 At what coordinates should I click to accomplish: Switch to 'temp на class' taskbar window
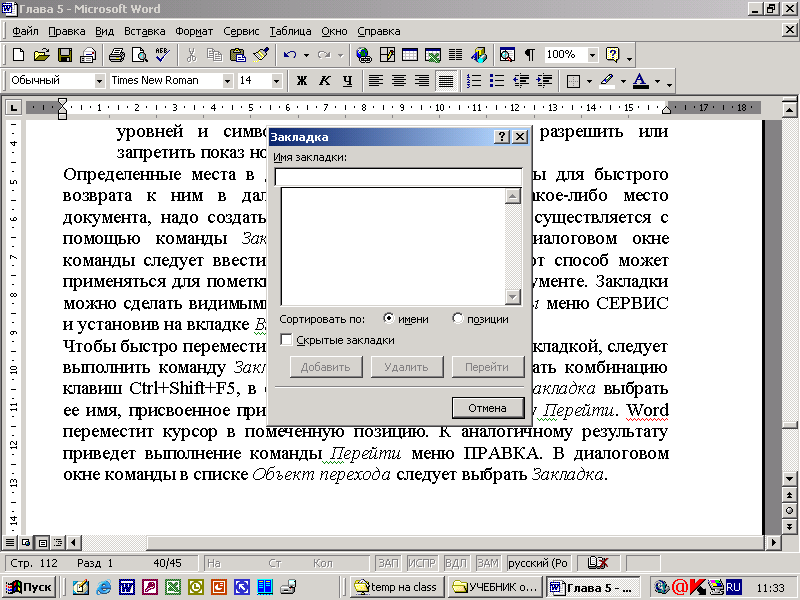point(397,587)
